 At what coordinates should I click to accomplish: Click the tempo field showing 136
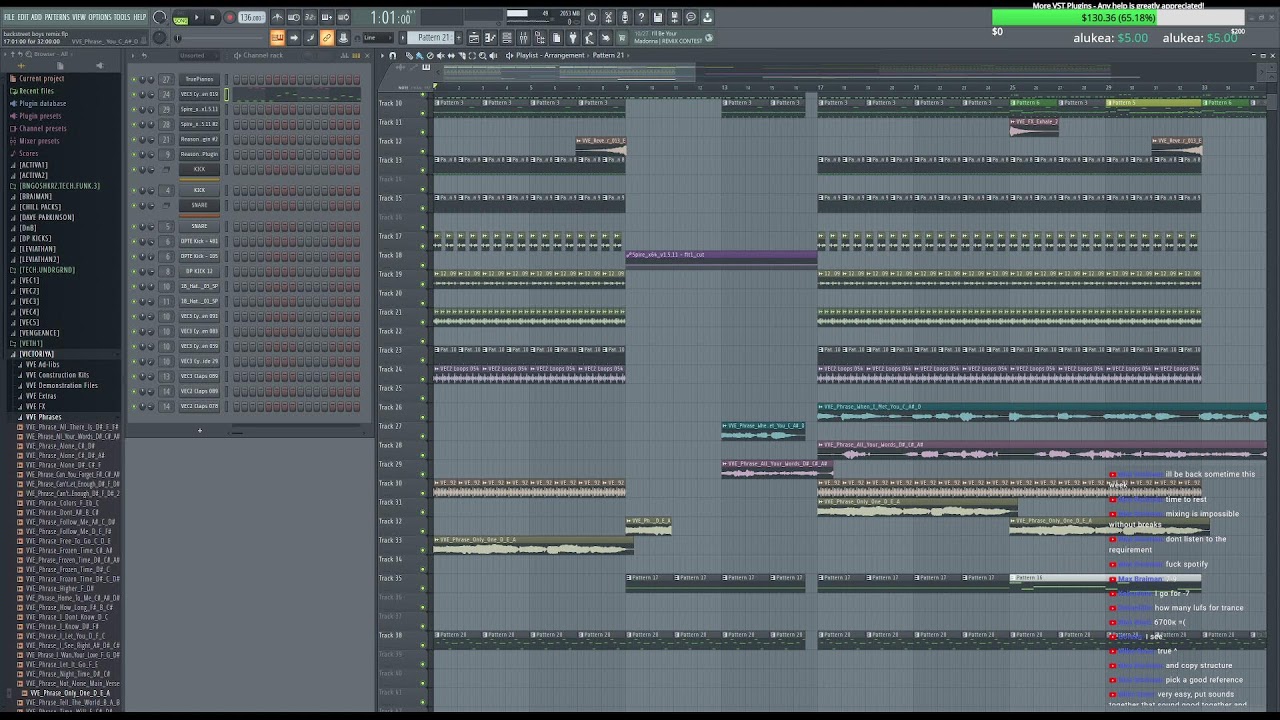tap(251, 17)
